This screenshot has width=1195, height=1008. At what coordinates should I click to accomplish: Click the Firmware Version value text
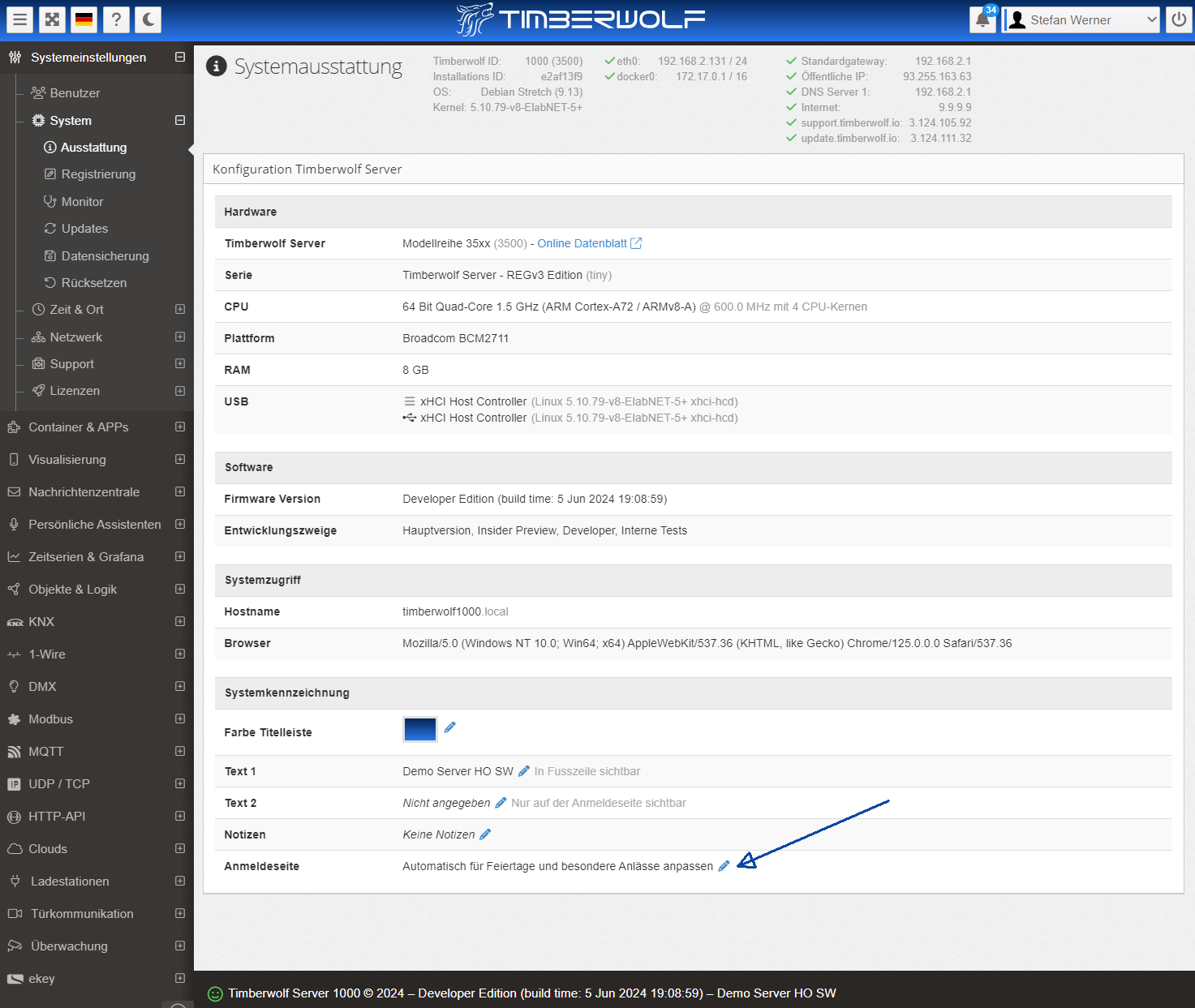pyautogui.click(x=535, y=499)
